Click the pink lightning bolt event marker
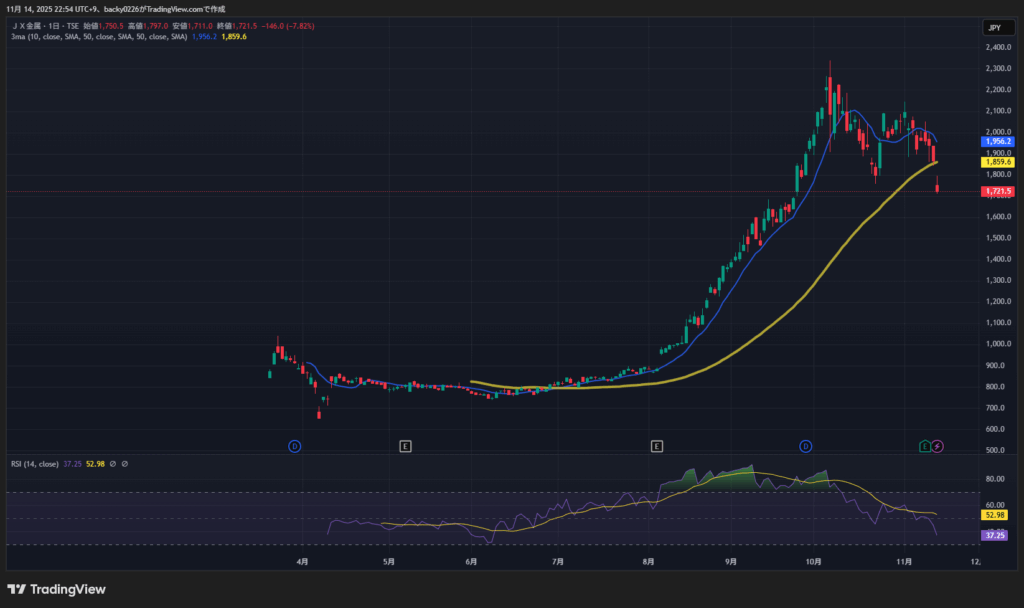Image resolution: width=1024 pixels, height=608 pixels. (938, 445)
